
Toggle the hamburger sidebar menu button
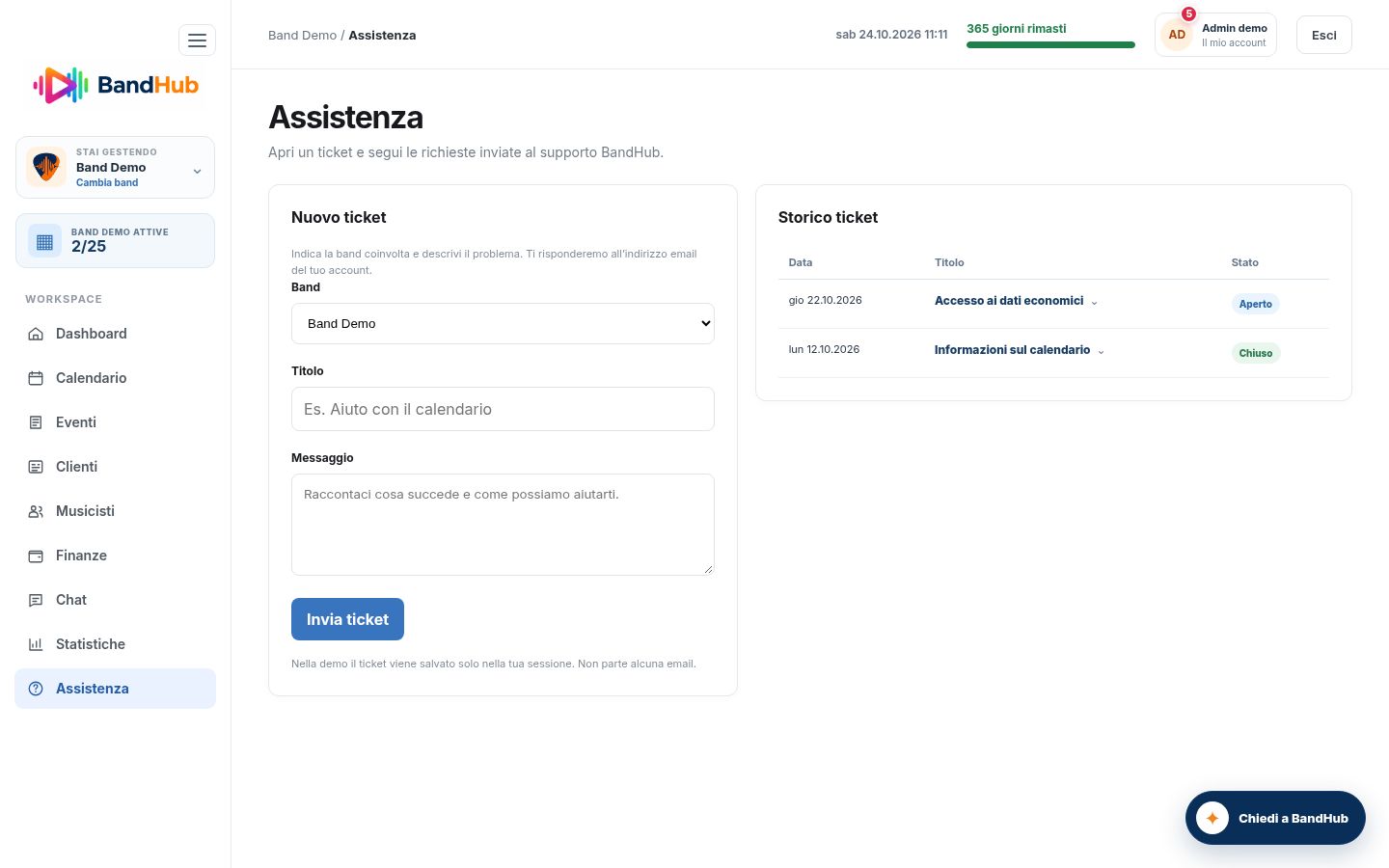tap(197, 41)
